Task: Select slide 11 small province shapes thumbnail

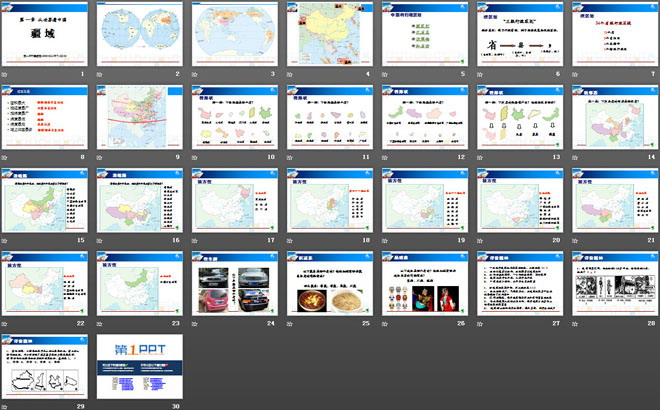Action: 330,117
